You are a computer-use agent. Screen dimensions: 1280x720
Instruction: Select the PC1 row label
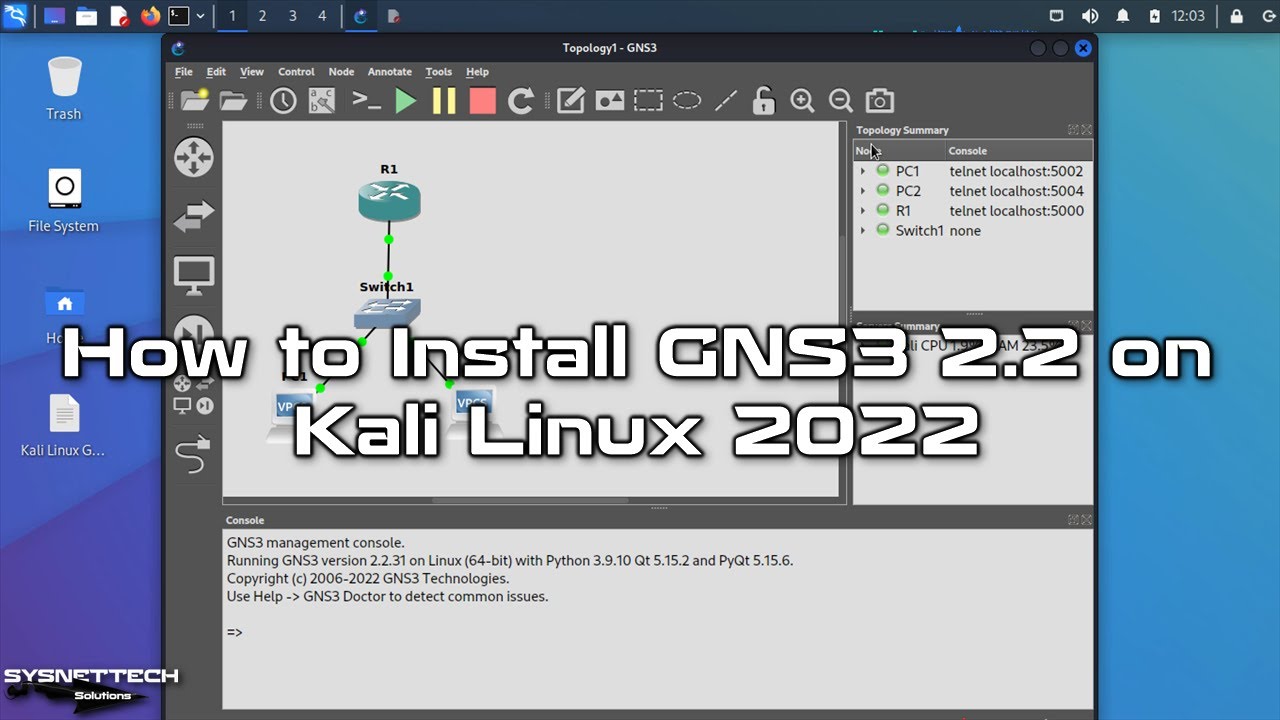907,171
